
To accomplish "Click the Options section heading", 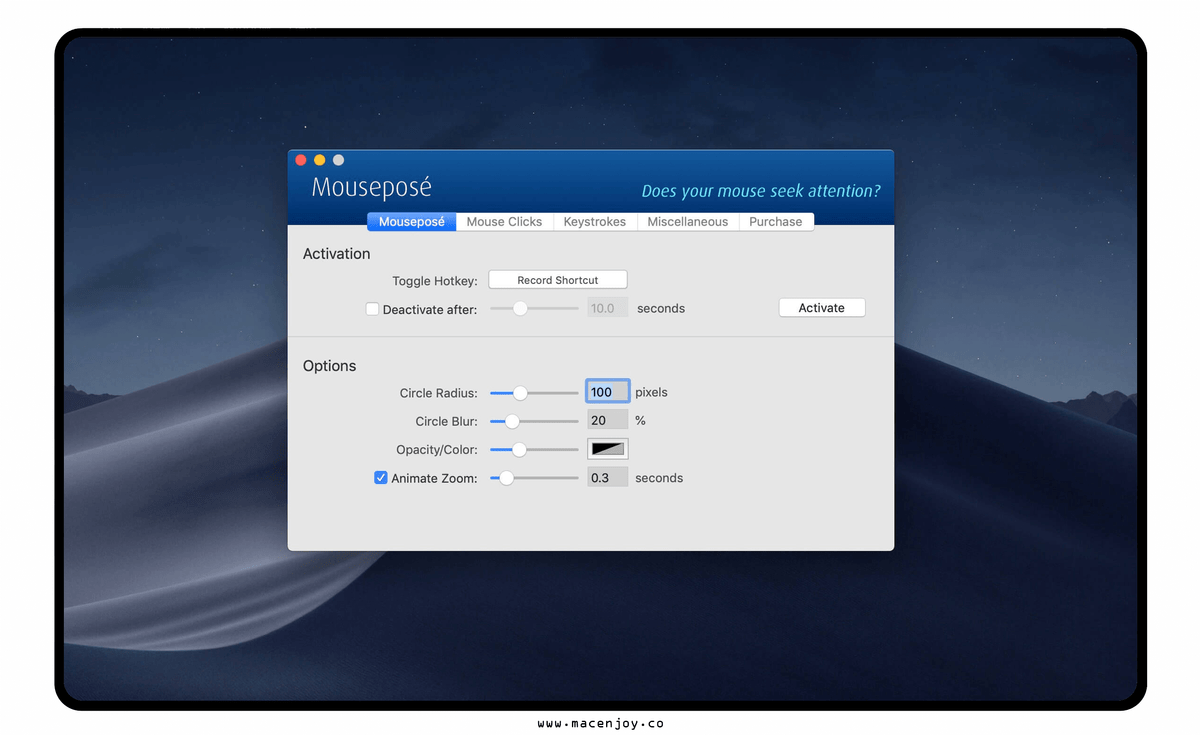I will point(330,366).
